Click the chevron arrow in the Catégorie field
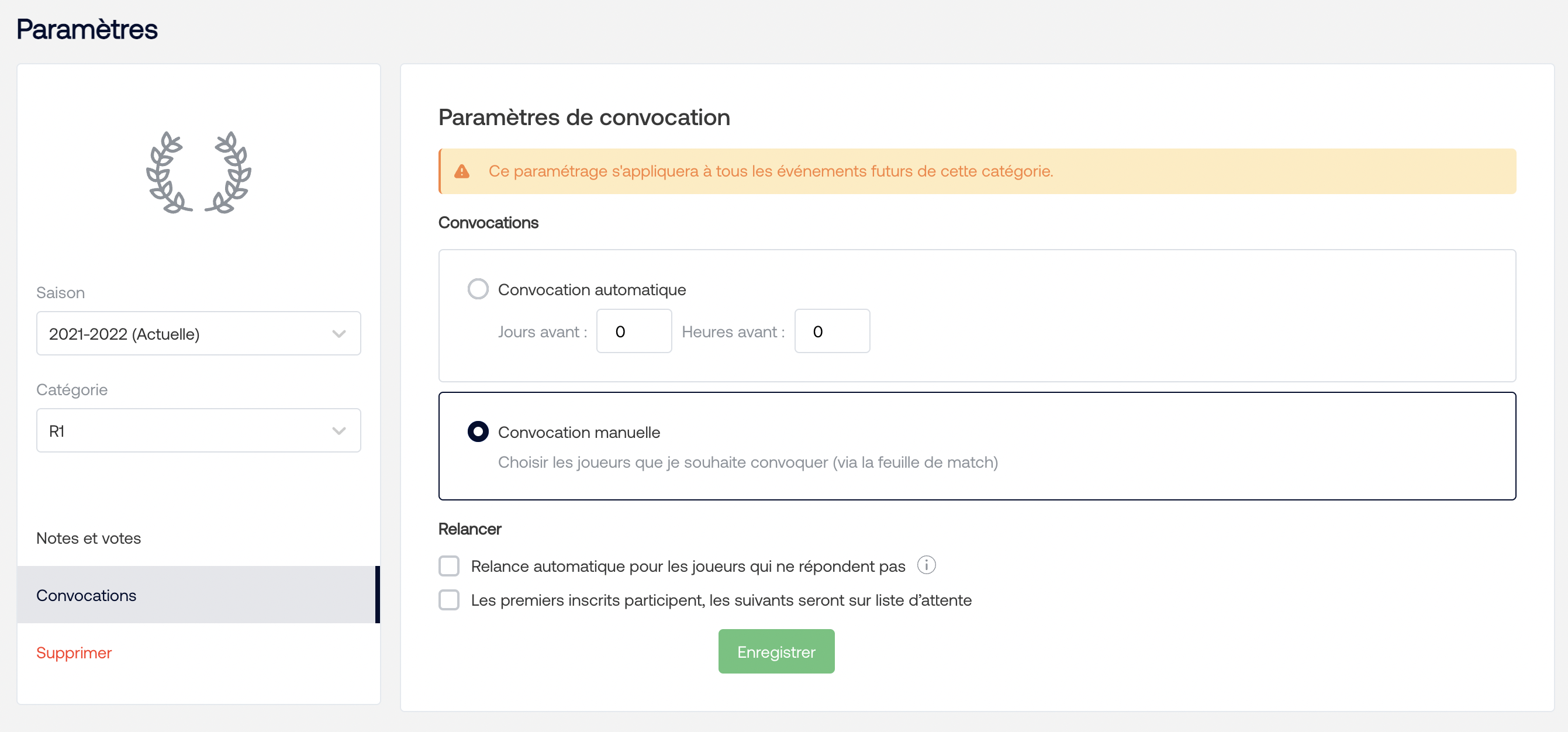This screenshot has height=732, width=1568. click(x=339, y=431)
